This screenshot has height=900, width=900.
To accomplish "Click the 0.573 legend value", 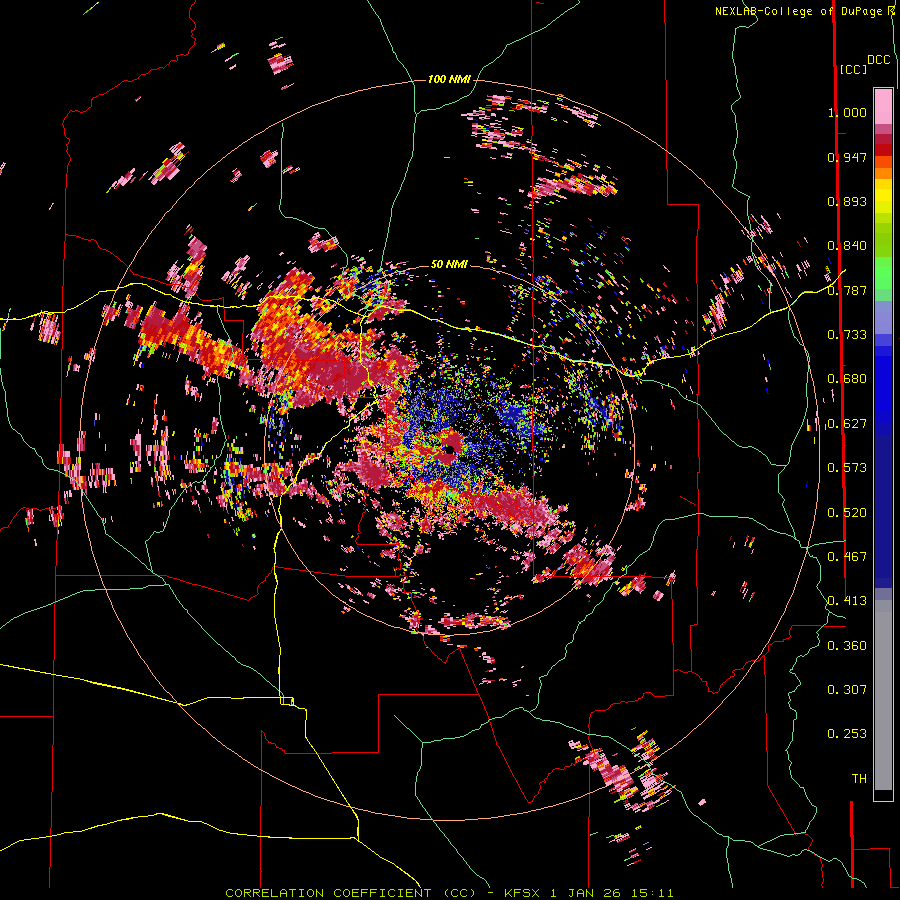I will click(847, 468).
